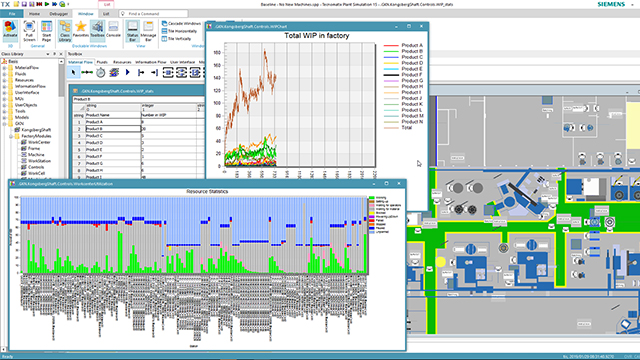640x360 pixels.
Task: Click the green Start Simulation arrow
Action: click(47, 4)
